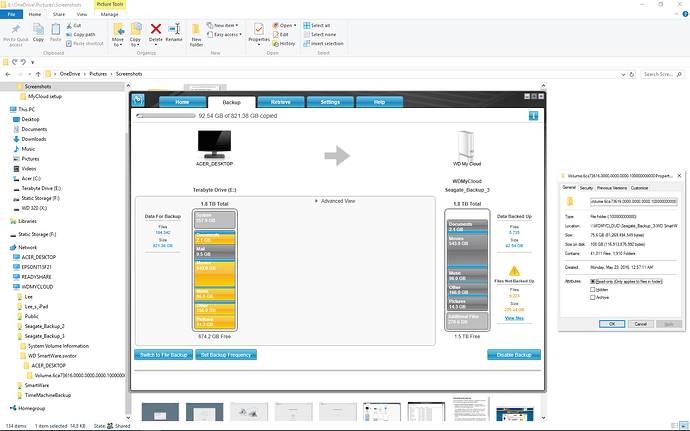The width and height of the screenshot is (690, 431).
Task: Click the yellow Movies 543.8 GB source category
Action: coord(215,273)
